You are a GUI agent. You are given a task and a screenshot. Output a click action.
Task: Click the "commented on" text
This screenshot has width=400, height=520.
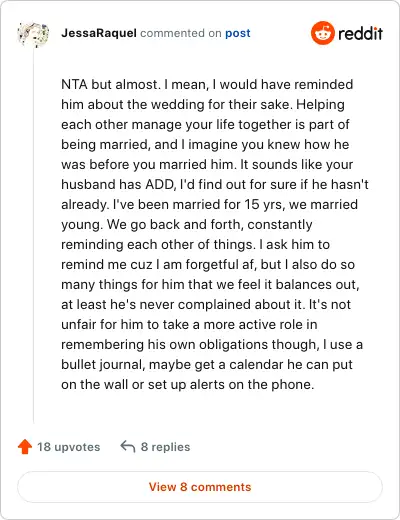[x=181, y=33]
